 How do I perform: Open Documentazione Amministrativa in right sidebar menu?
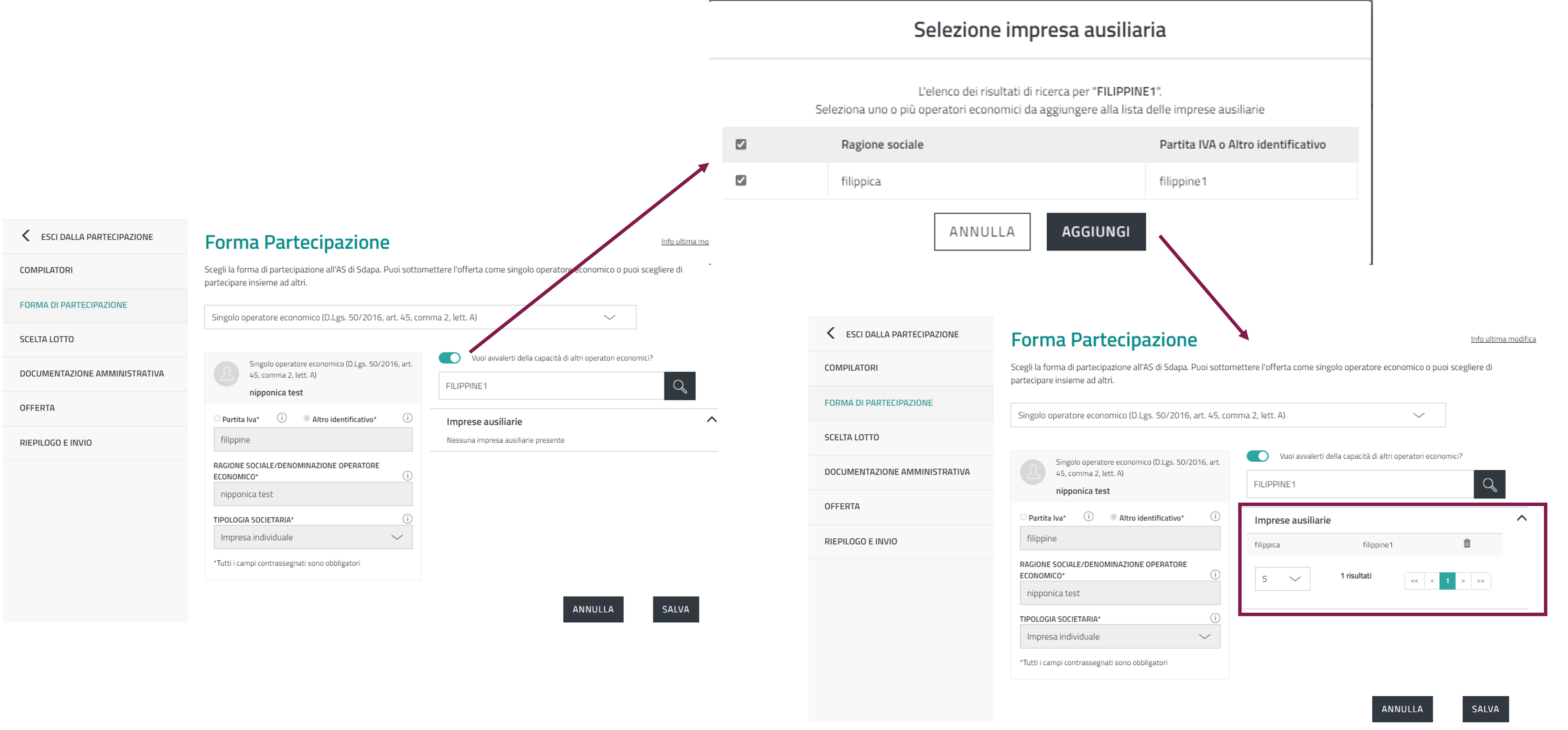point(897,472)
